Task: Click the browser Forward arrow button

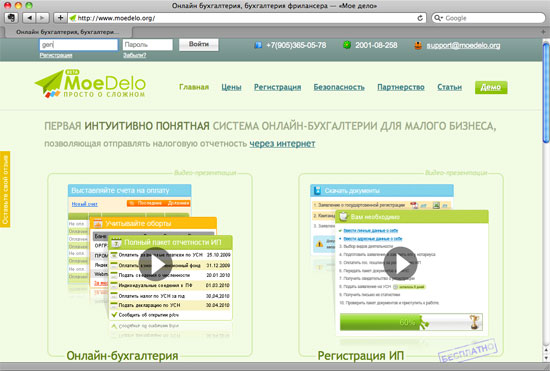Action: point(42,18)
